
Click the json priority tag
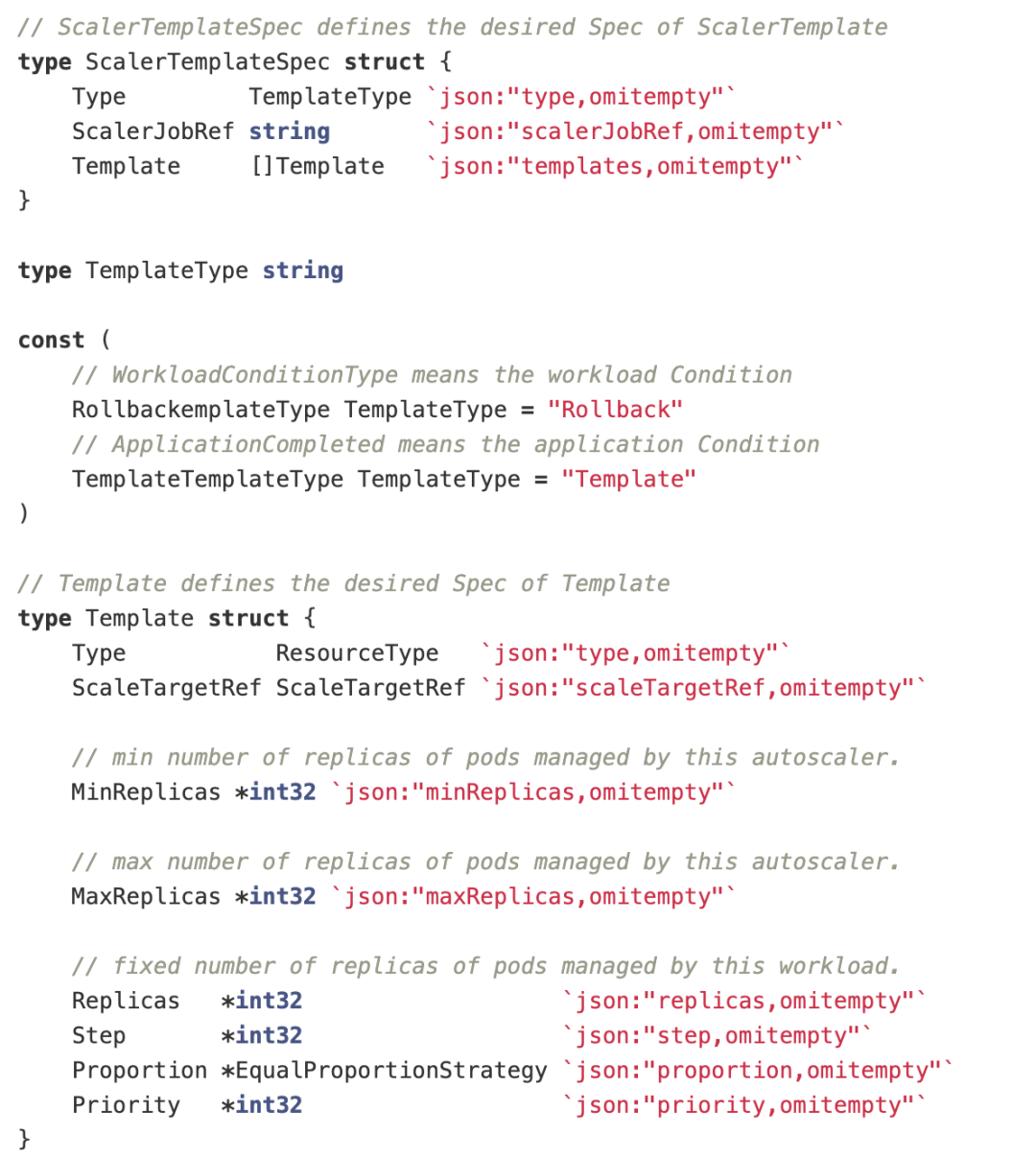pyautogui.click(x=744, y=1105)
